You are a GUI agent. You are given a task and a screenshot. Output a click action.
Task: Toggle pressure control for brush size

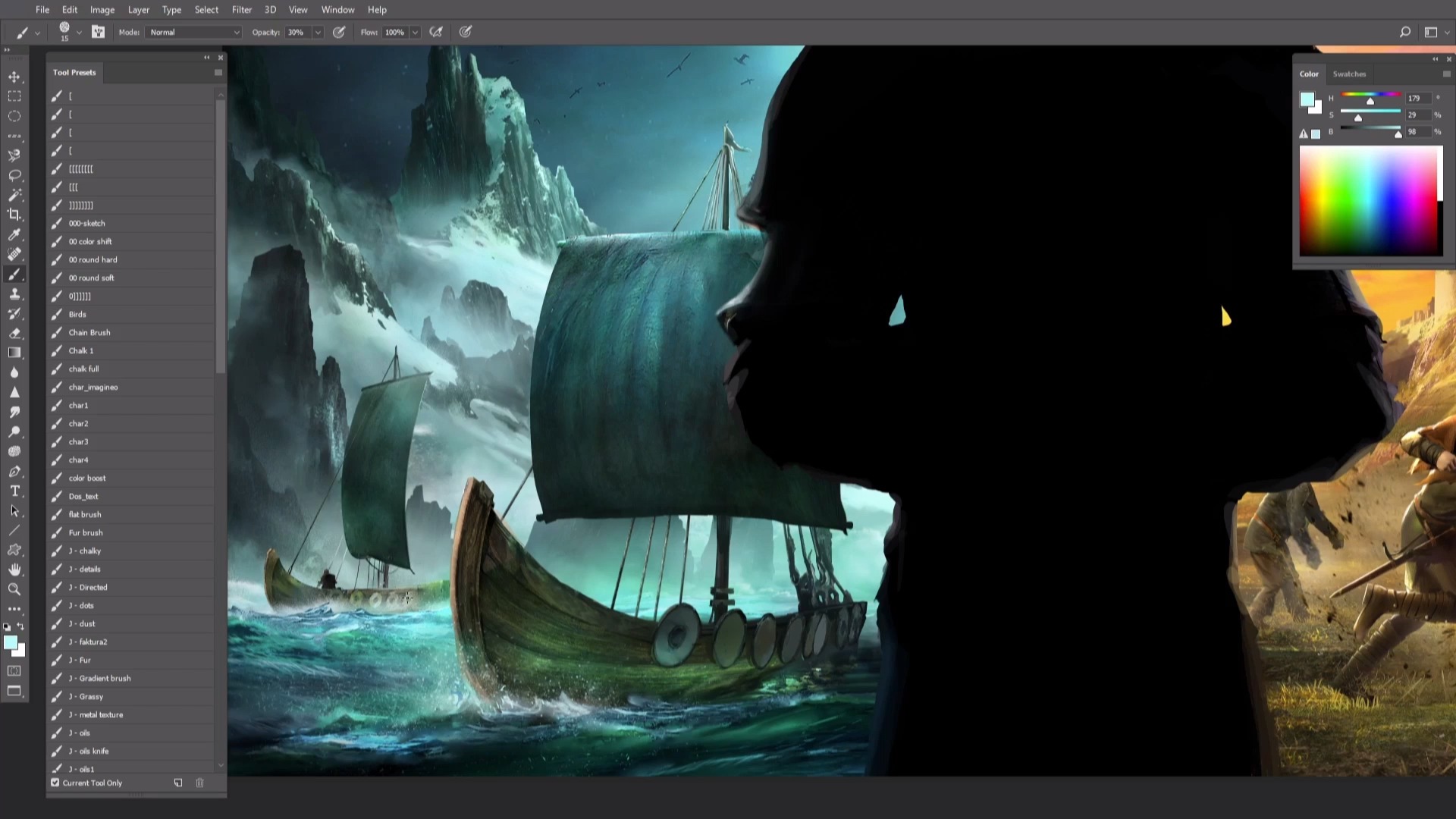click(466, 32)
